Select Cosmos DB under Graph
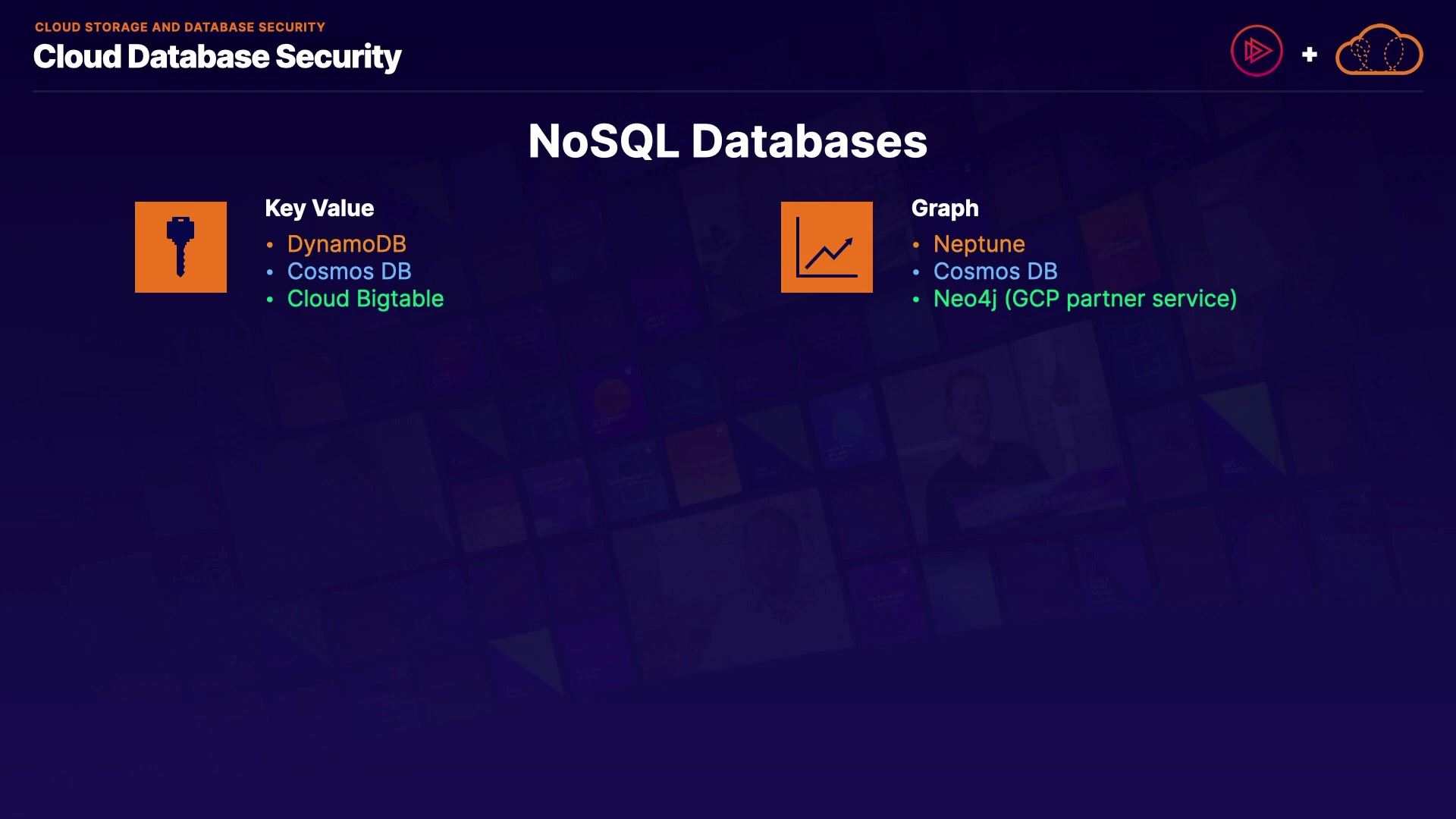The width and height of the screenshot is (1456, 819). (995, 271)
